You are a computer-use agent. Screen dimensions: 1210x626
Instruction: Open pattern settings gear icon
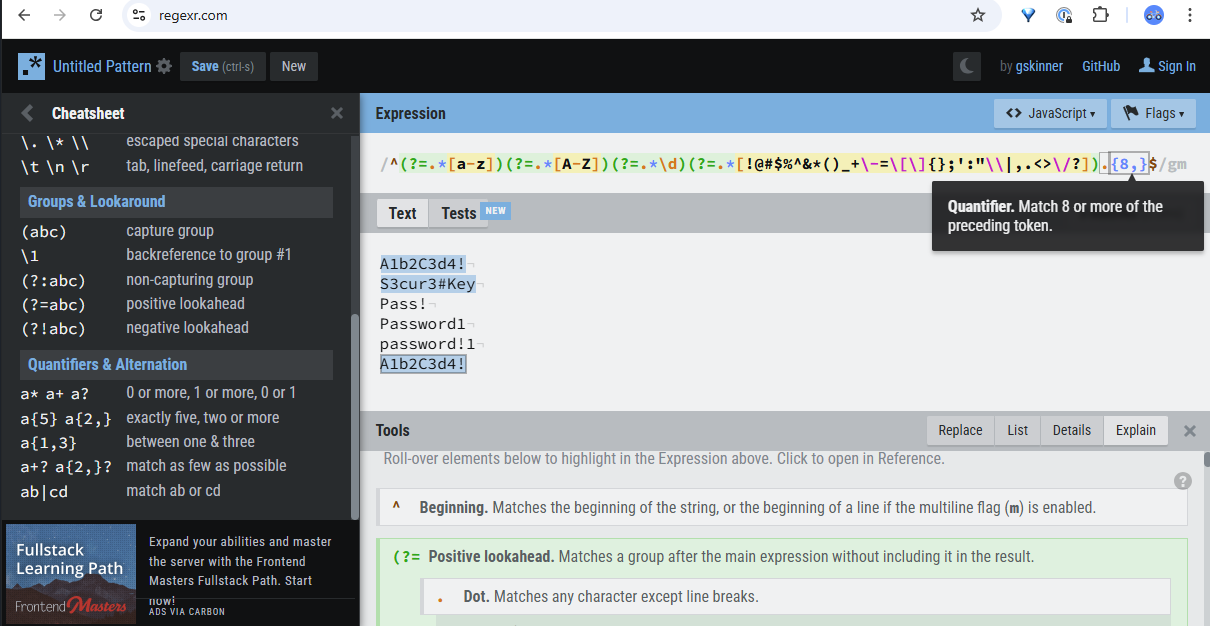(164, 67)
